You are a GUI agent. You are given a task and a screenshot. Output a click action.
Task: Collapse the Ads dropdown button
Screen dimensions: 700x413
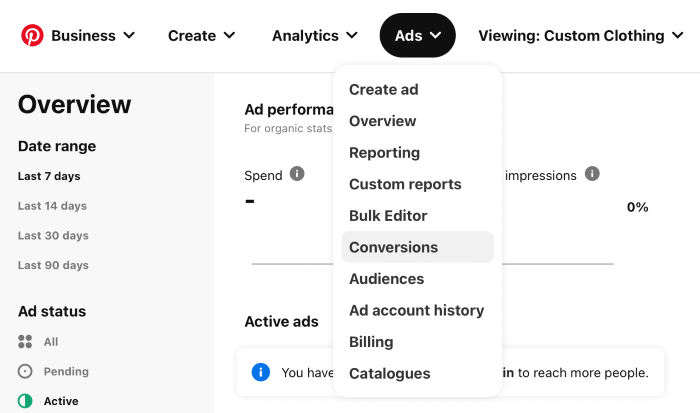tap(417, 35)
